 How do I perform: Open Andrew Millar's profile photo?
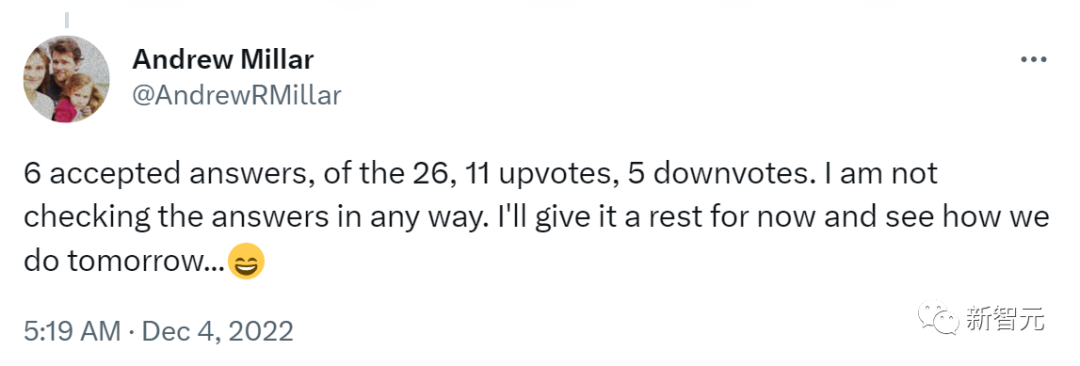click(x=66, y=79)
